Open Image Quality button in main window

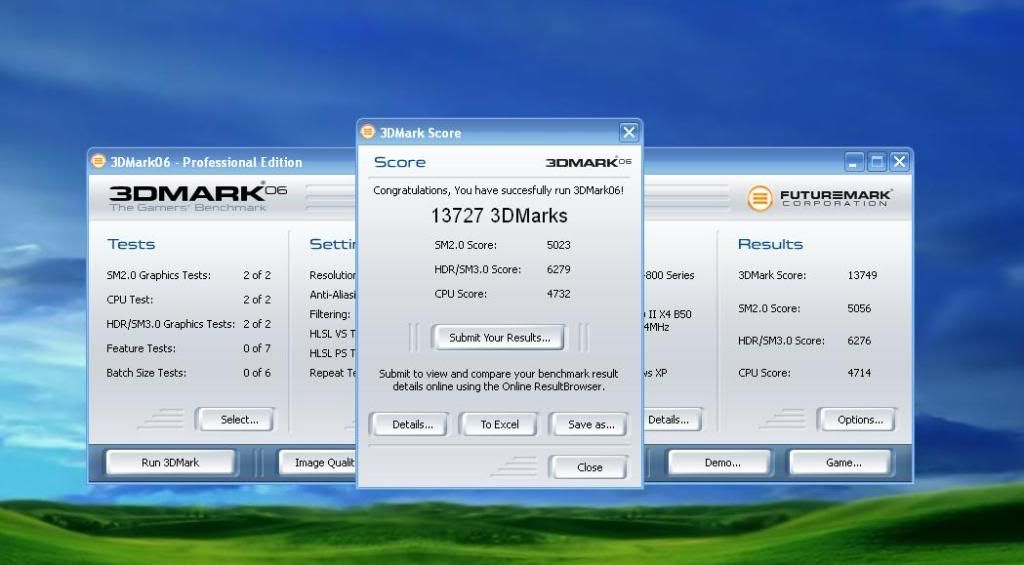[318, 462]
